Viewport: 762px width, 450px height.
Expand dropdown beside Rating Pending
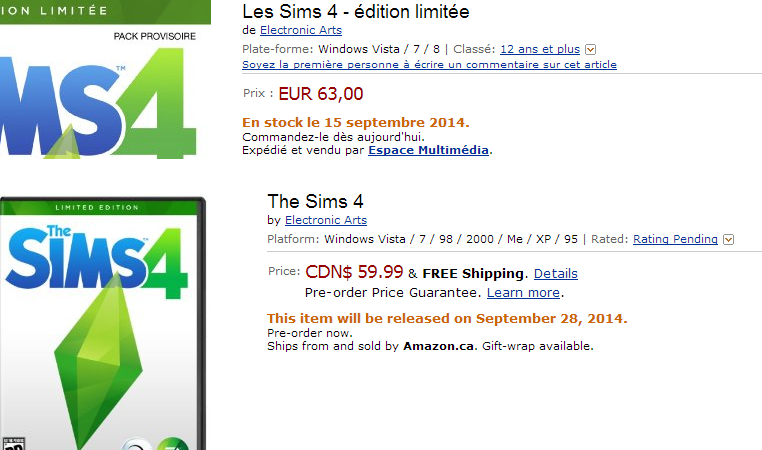(x=728, y=239)
